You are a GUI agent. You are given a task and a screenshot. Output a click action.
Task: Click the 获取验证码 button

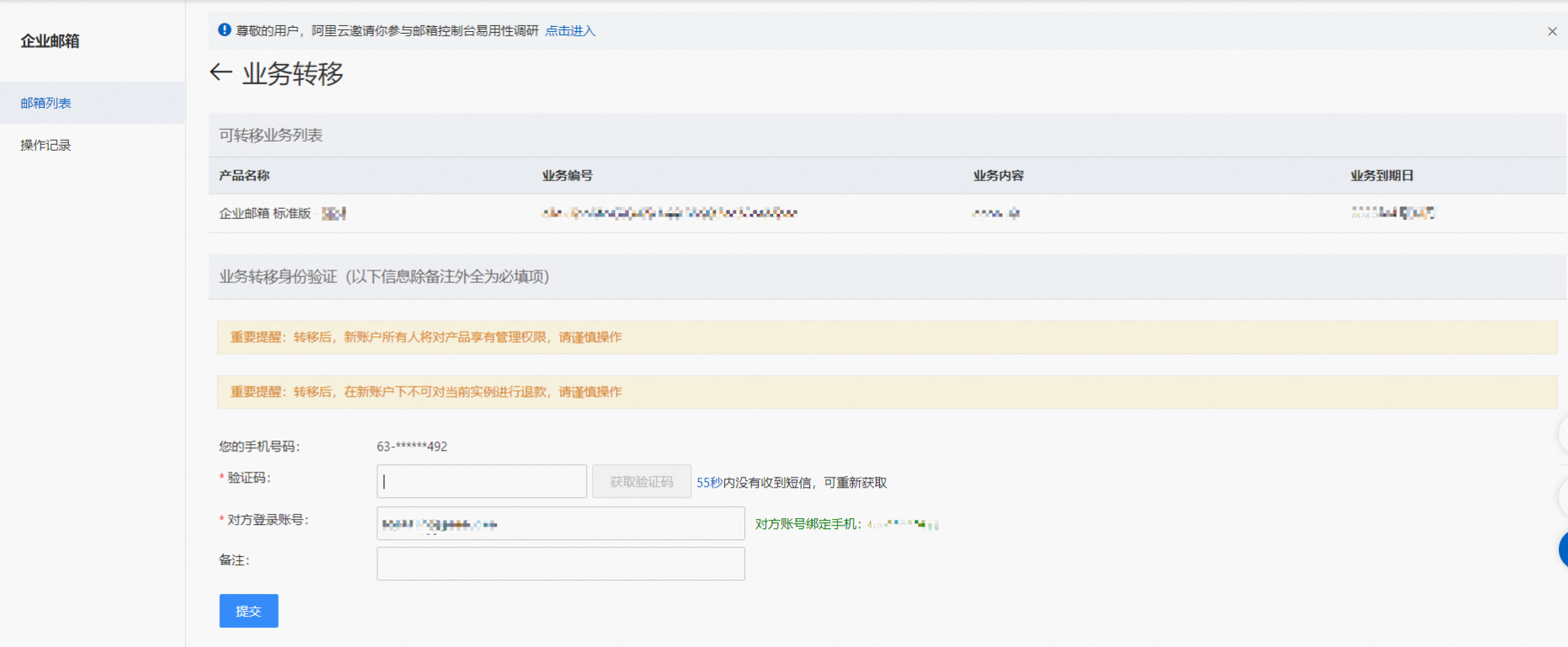[641, 482]
